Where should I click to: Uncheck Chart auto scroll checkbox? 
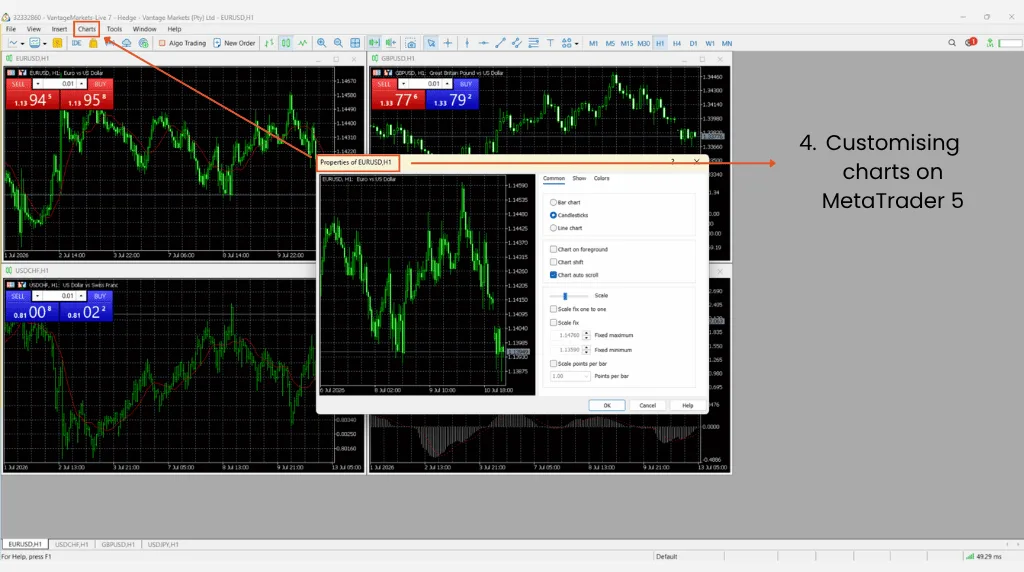(x=553, y=275)
